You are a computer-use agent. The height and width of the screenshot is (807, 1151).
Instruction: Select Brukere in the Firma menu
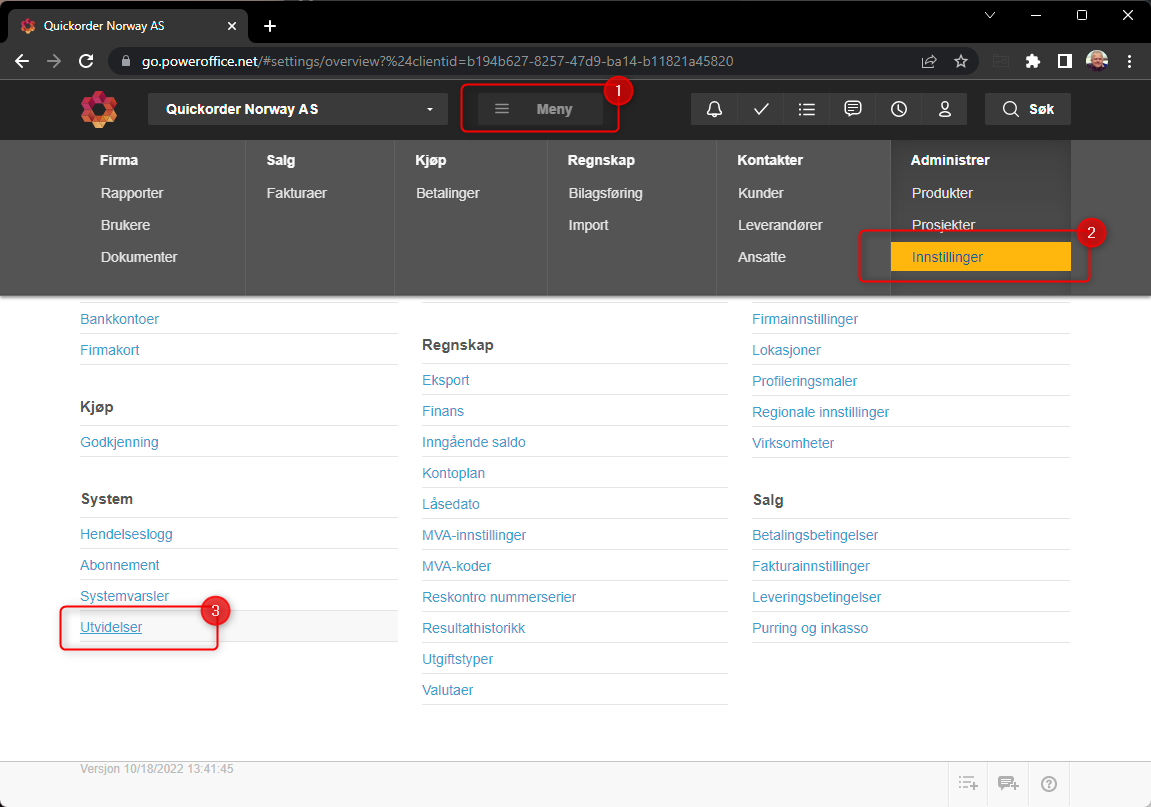click(x=126, y=225)
